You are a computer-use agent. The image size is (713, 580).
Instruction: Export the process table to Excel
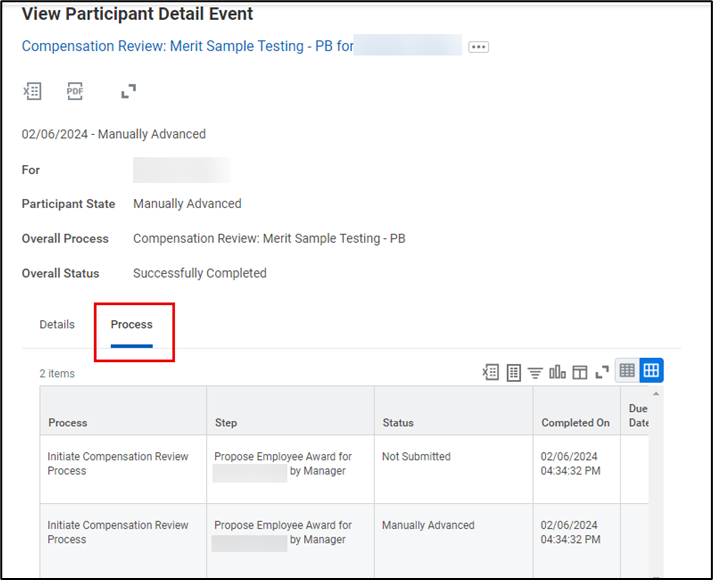(x=490, y=372)
